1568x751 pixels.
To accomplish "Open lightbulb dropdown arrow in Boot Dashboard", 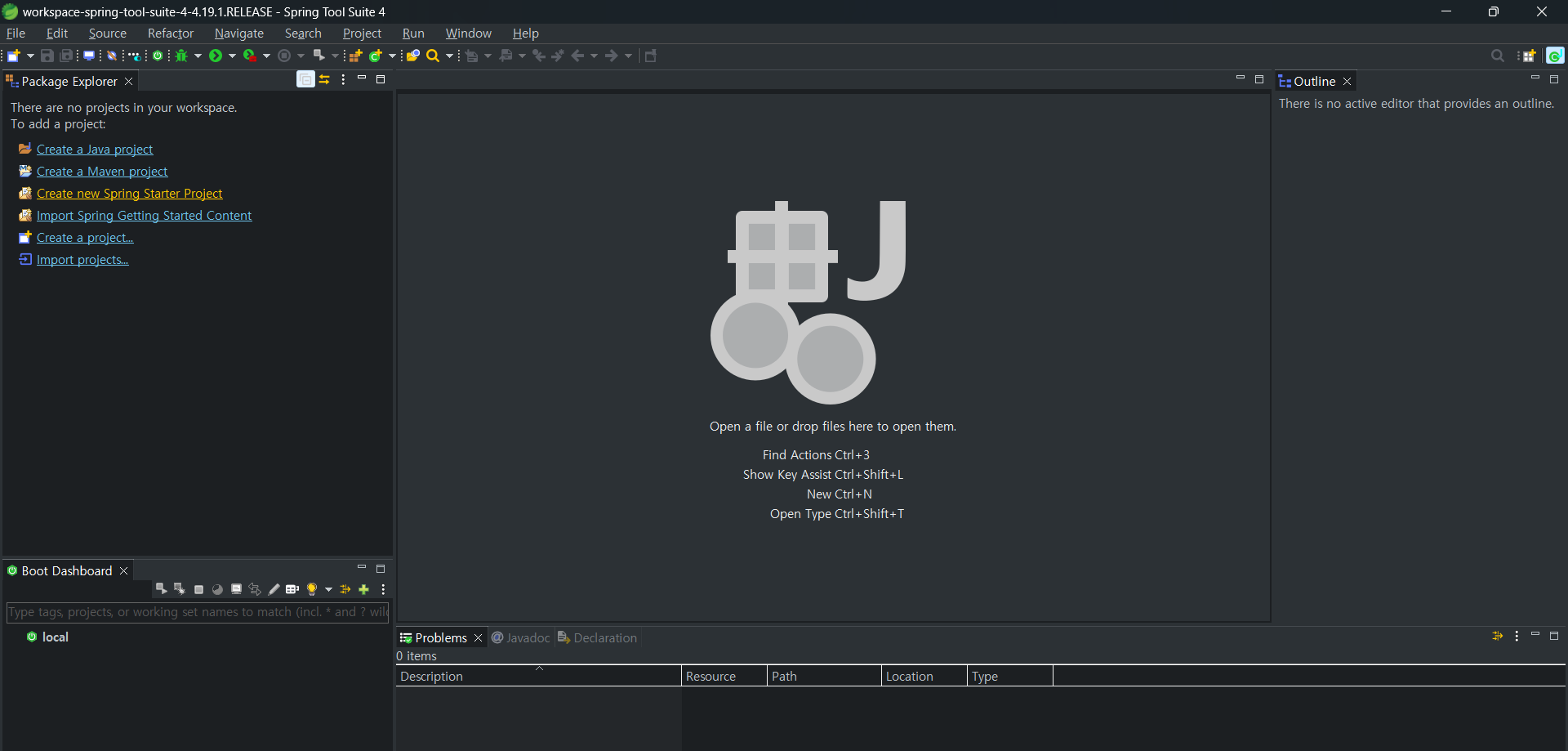I will 328,589.
